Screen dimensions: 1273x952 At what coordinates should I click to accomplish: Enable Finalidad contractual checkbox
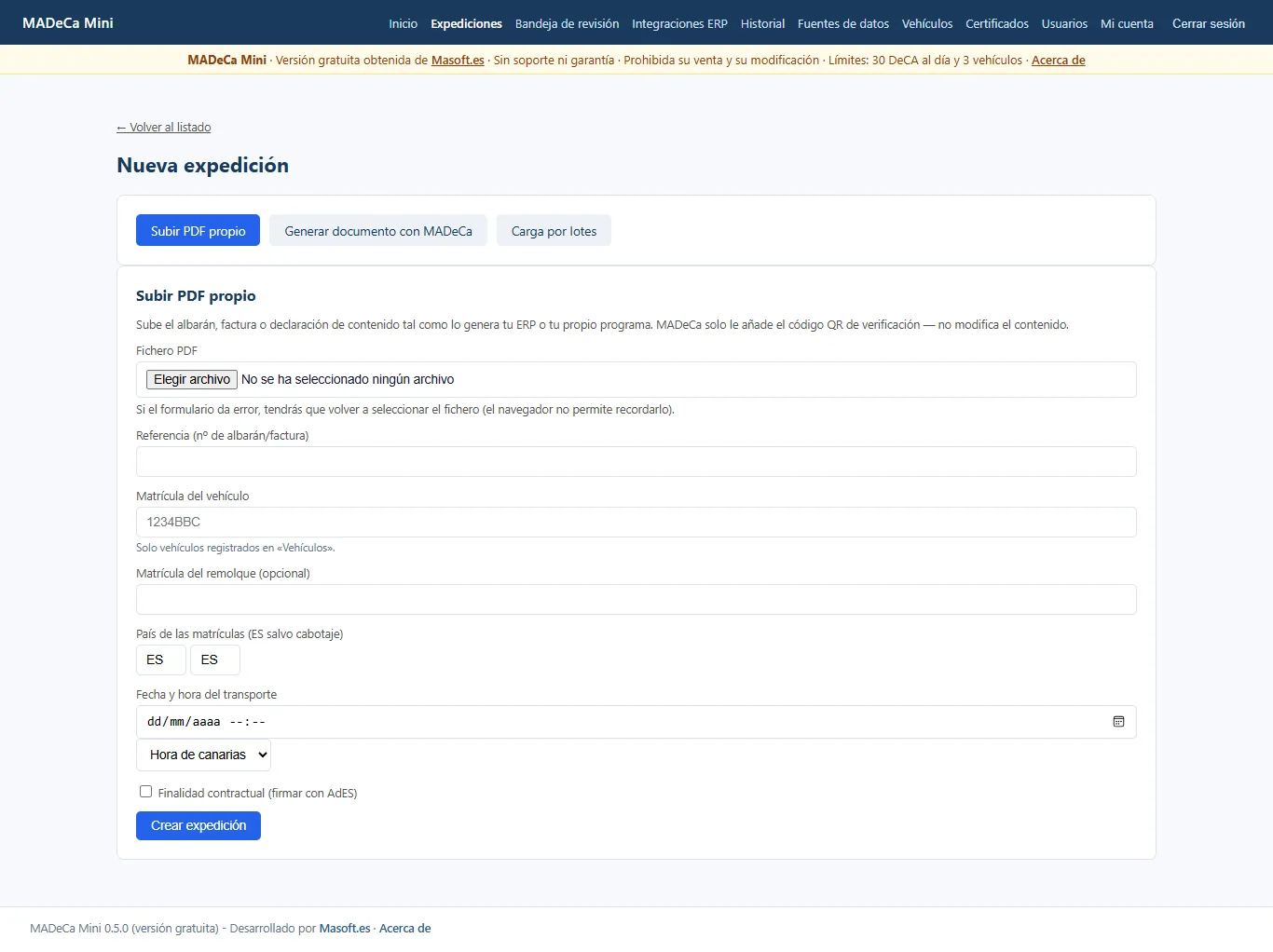coord(145,792)
